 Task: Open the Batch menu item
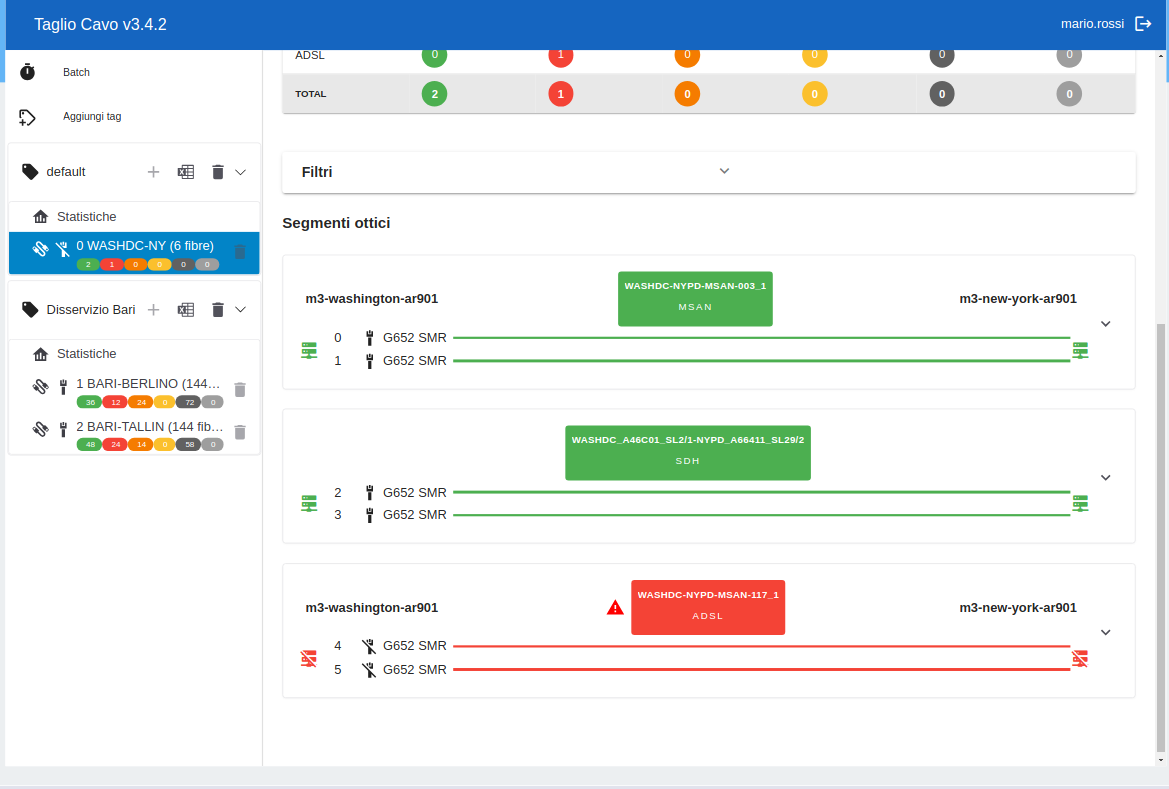[x=76, y=72]
